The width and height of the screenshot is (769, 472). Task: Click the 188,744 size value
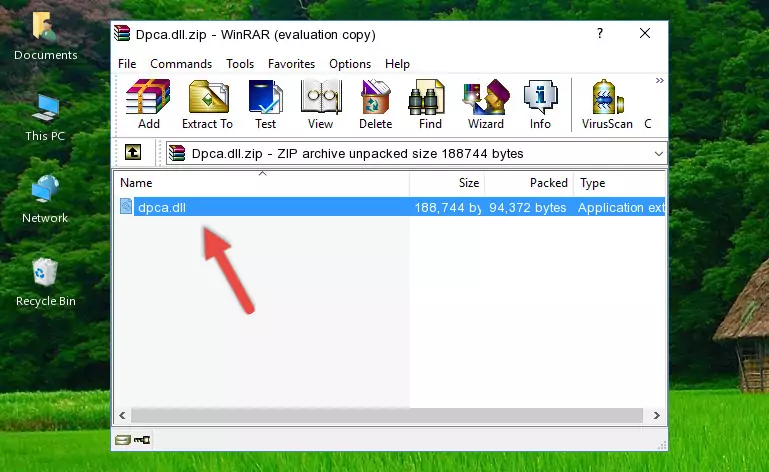pos(447,208)
